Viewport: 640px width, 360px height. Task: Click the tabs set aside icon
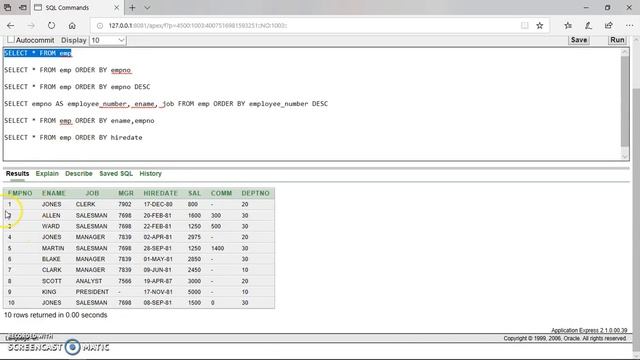7,8
